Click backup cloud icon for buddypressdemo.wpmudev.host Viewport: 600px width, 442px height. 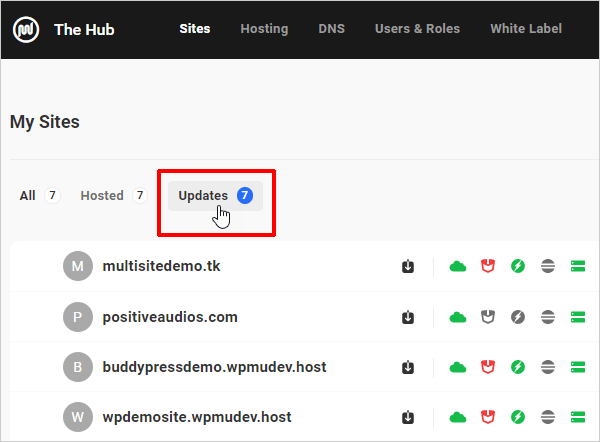coord(458,367)
